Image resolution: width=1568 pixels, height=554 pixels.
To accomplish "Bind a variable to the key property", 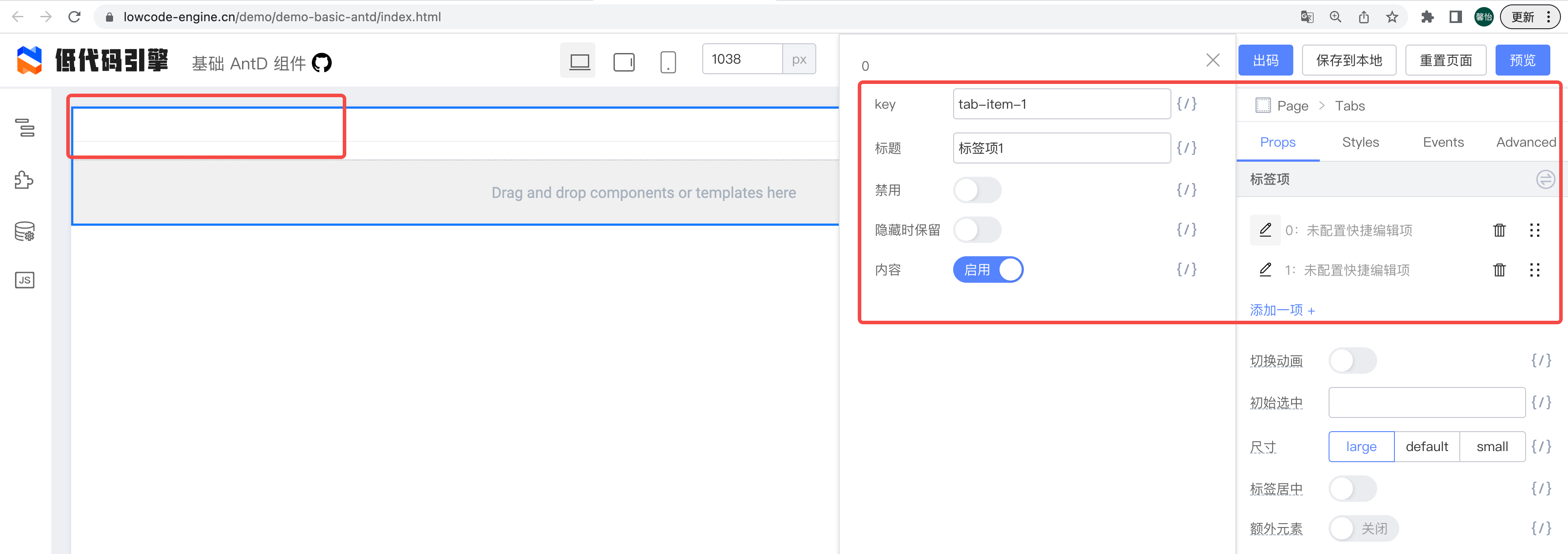I will click(1186, 103).
